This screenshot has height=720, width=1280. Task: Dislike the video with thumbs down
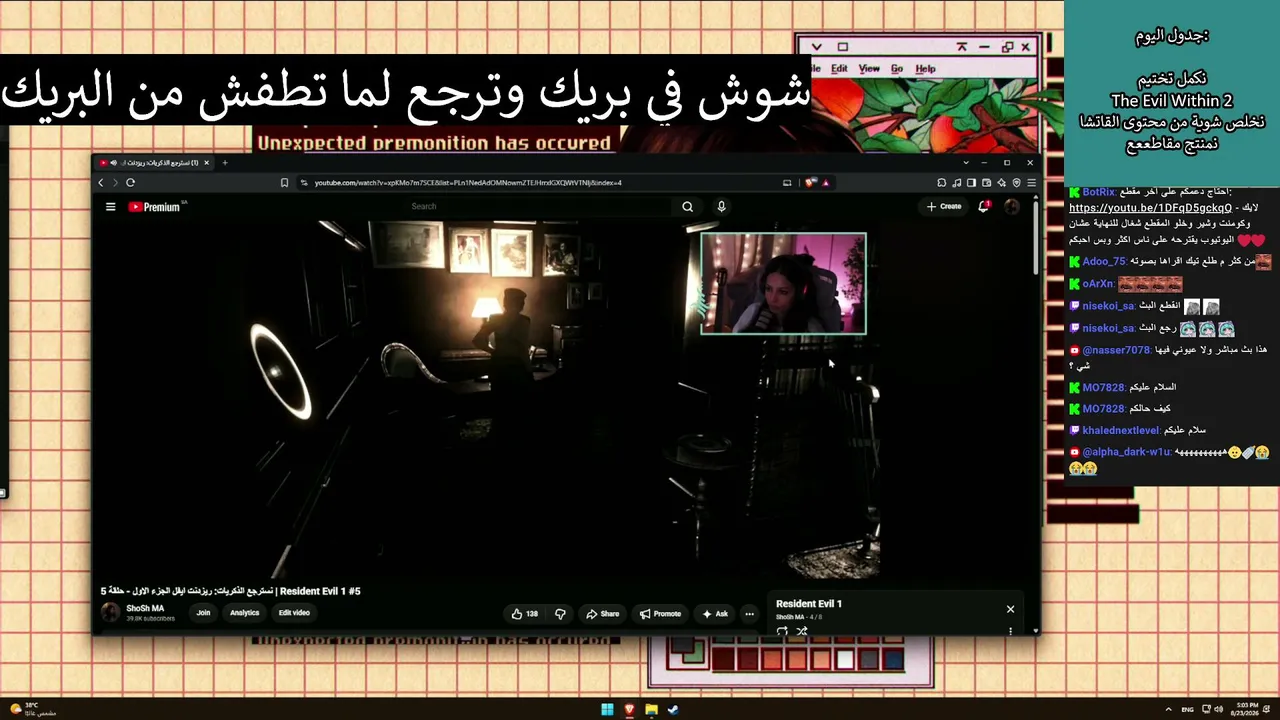[x=560, y=614]
